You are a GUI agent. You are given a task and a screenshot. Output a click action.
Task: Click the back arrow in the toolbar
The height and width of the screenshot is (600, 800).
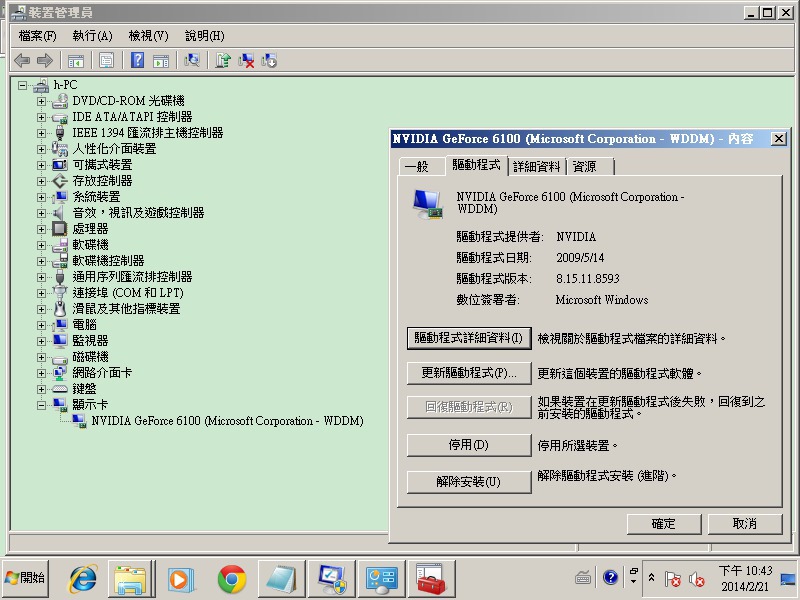tap(22, 60)
